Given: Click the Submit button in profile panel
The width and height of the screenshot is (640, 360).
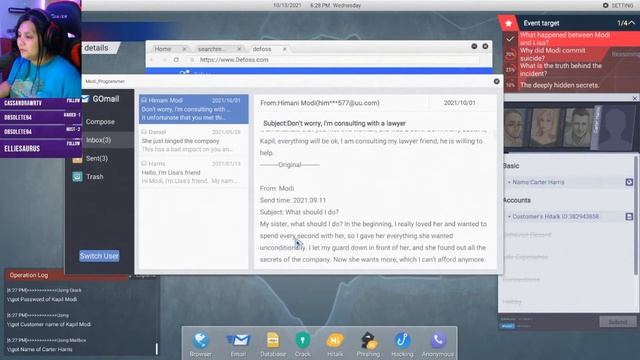Looking at the screenshot, I should tap(618, 322).
